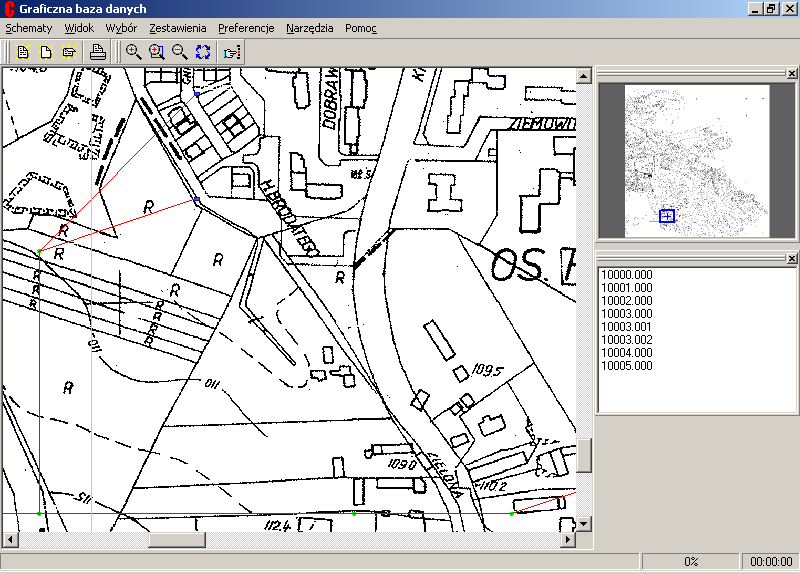Click the pointing hand selection icon
Image resolution: width=800 pixels, height=574 pixels.
(x=232, y=52)
